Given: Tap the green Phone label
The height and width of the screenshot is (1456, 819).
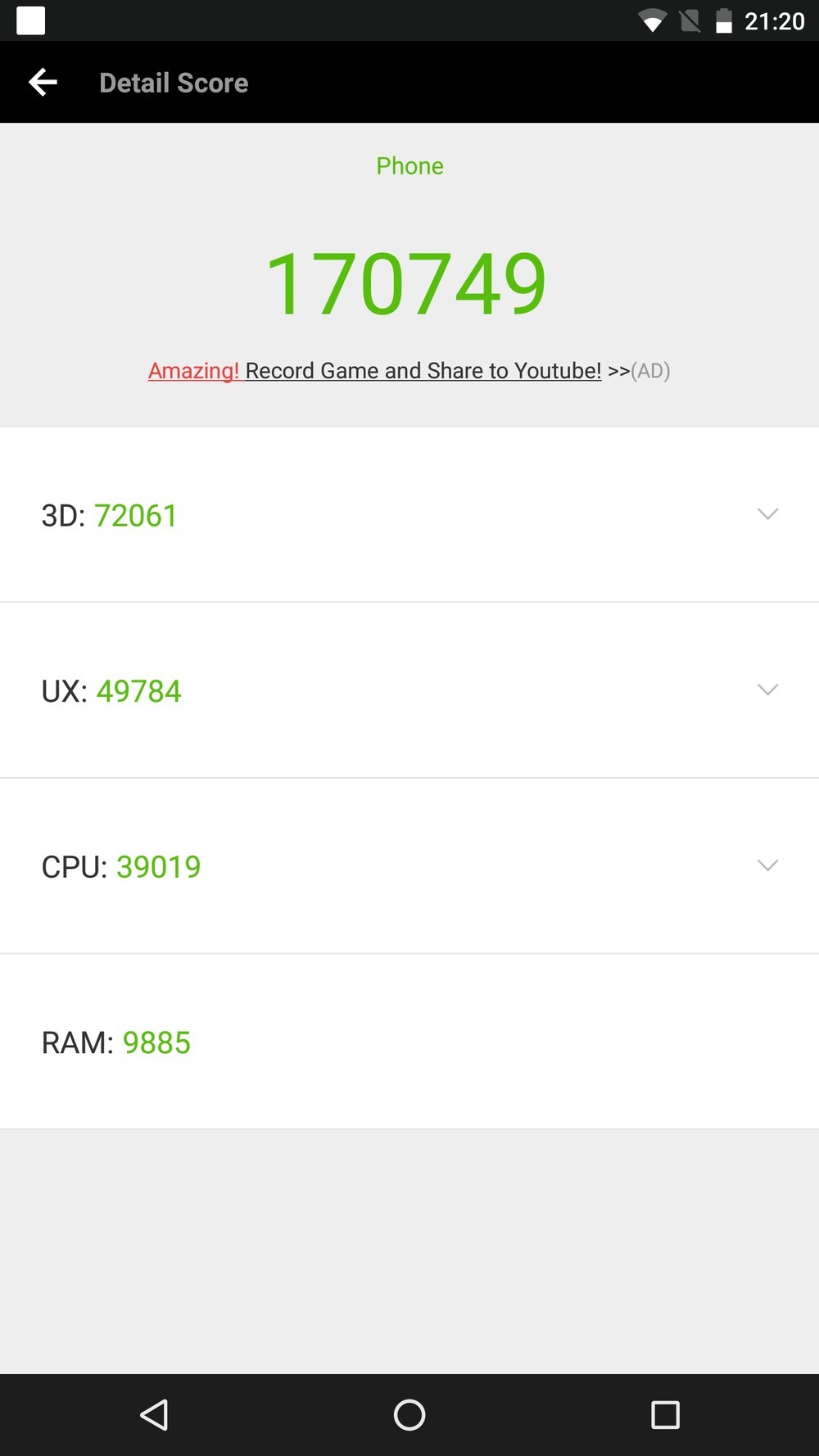Looking at the screenshot, I should coord(409,166).
